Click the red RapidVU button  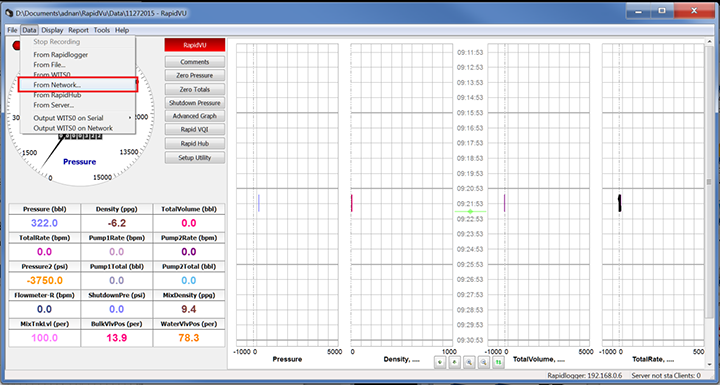(x=195, y=45)
